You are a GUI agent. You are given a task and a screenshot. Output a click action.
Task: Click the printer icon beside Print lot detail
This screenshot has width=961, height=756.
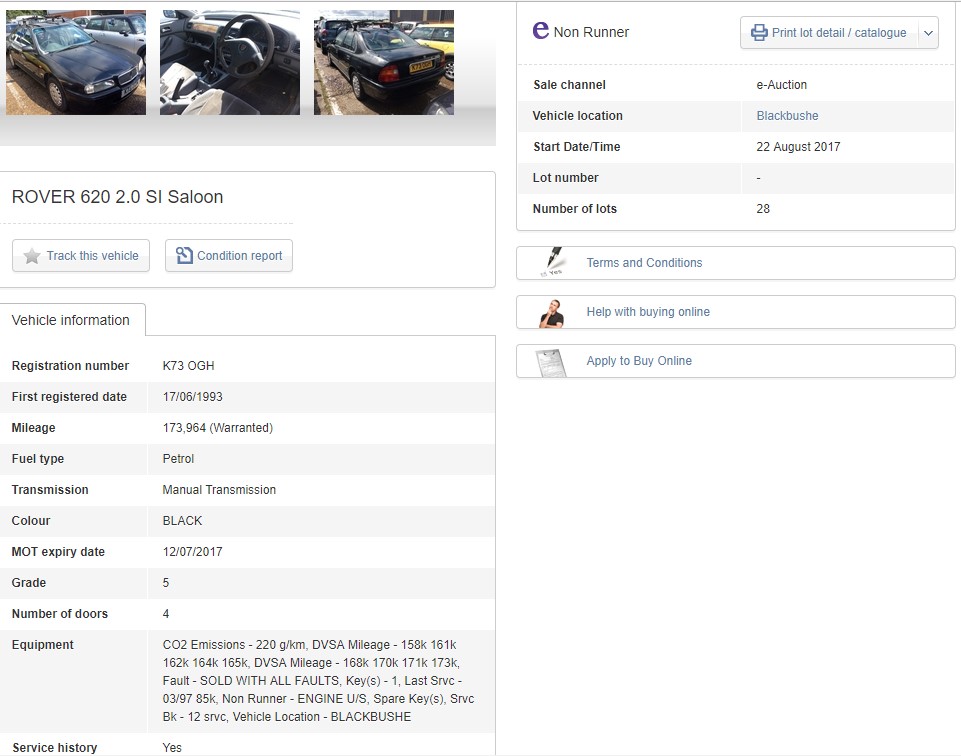(x=759, y=32)
